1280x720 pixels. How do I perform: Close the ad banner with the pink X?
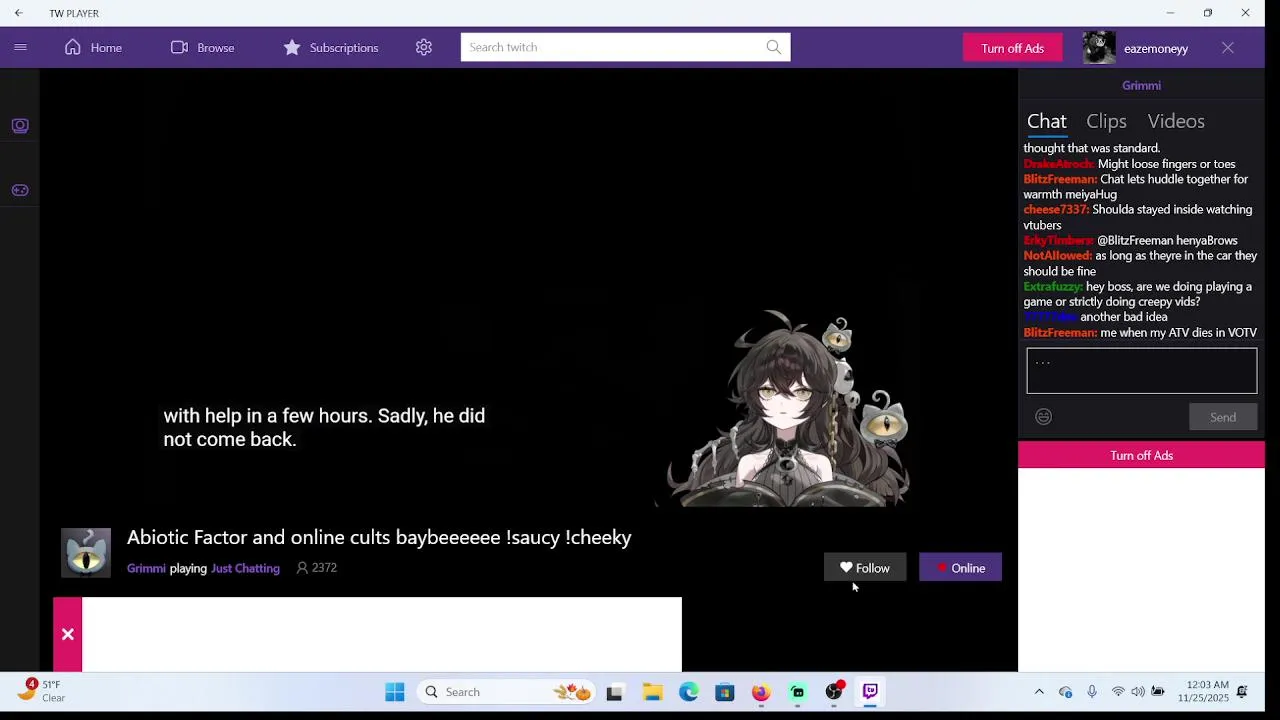point(67,634)
